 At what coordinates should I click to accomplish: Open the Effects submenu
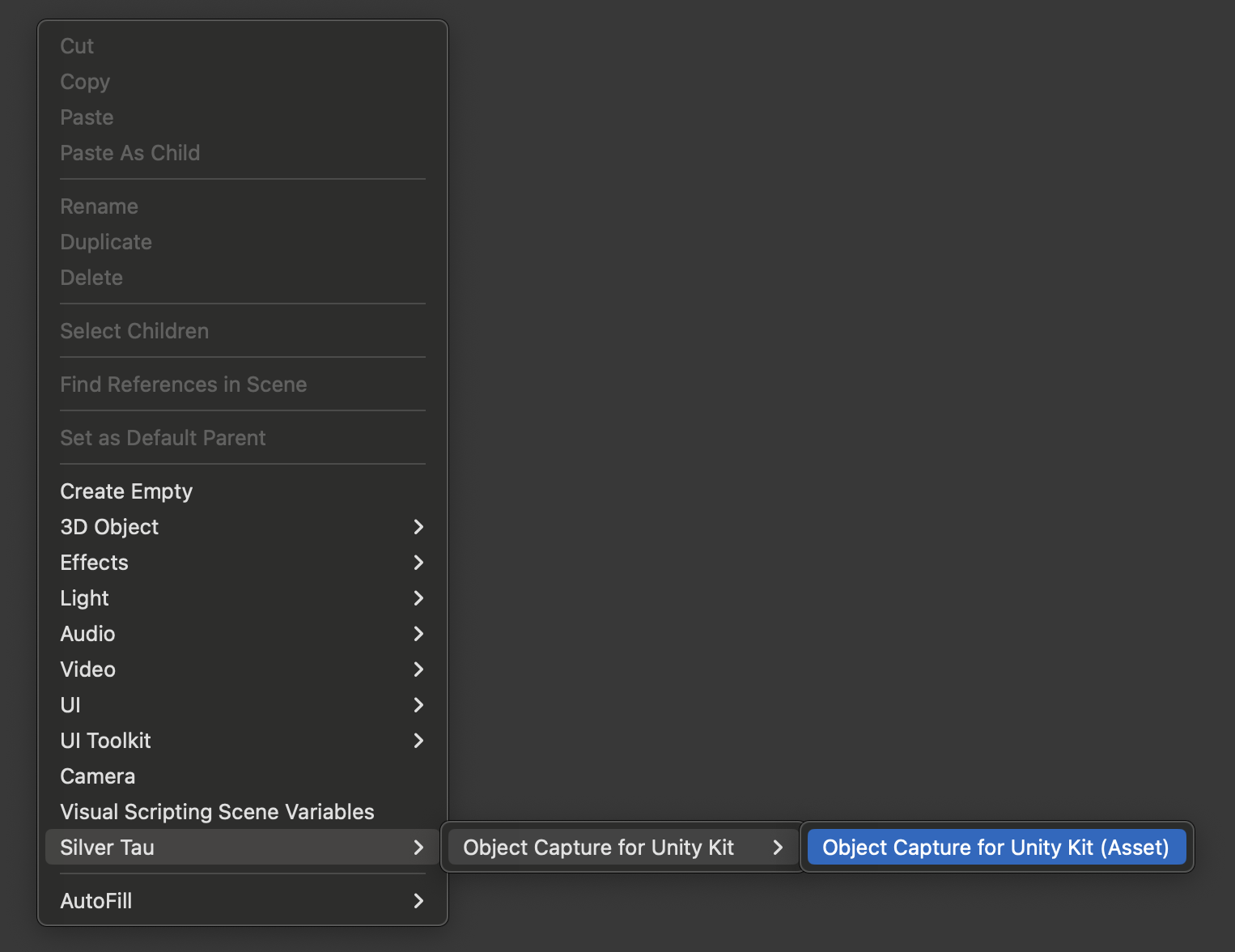click(x=243, y=563)
